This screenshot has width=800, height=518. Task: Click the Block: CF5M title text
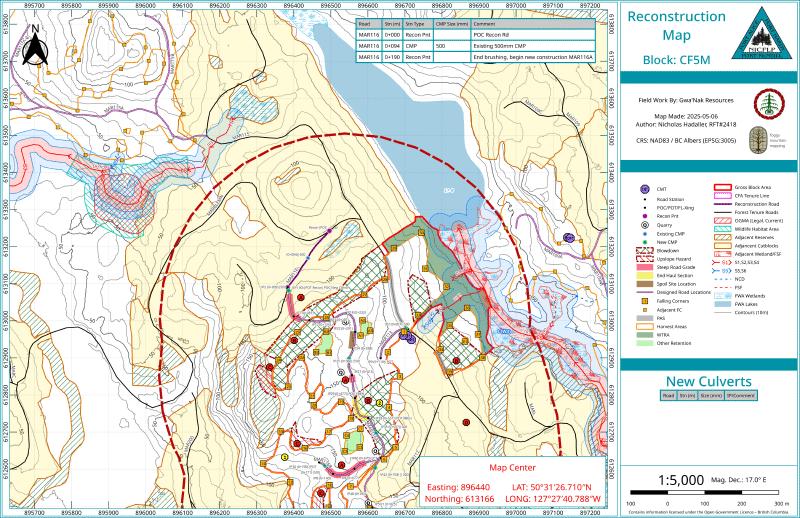tap(676, 60)
